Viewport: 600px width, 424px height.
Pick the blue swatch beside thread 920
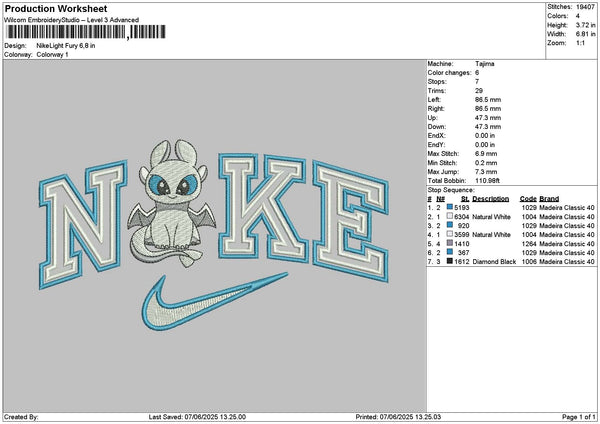click(x=450, y=225)
